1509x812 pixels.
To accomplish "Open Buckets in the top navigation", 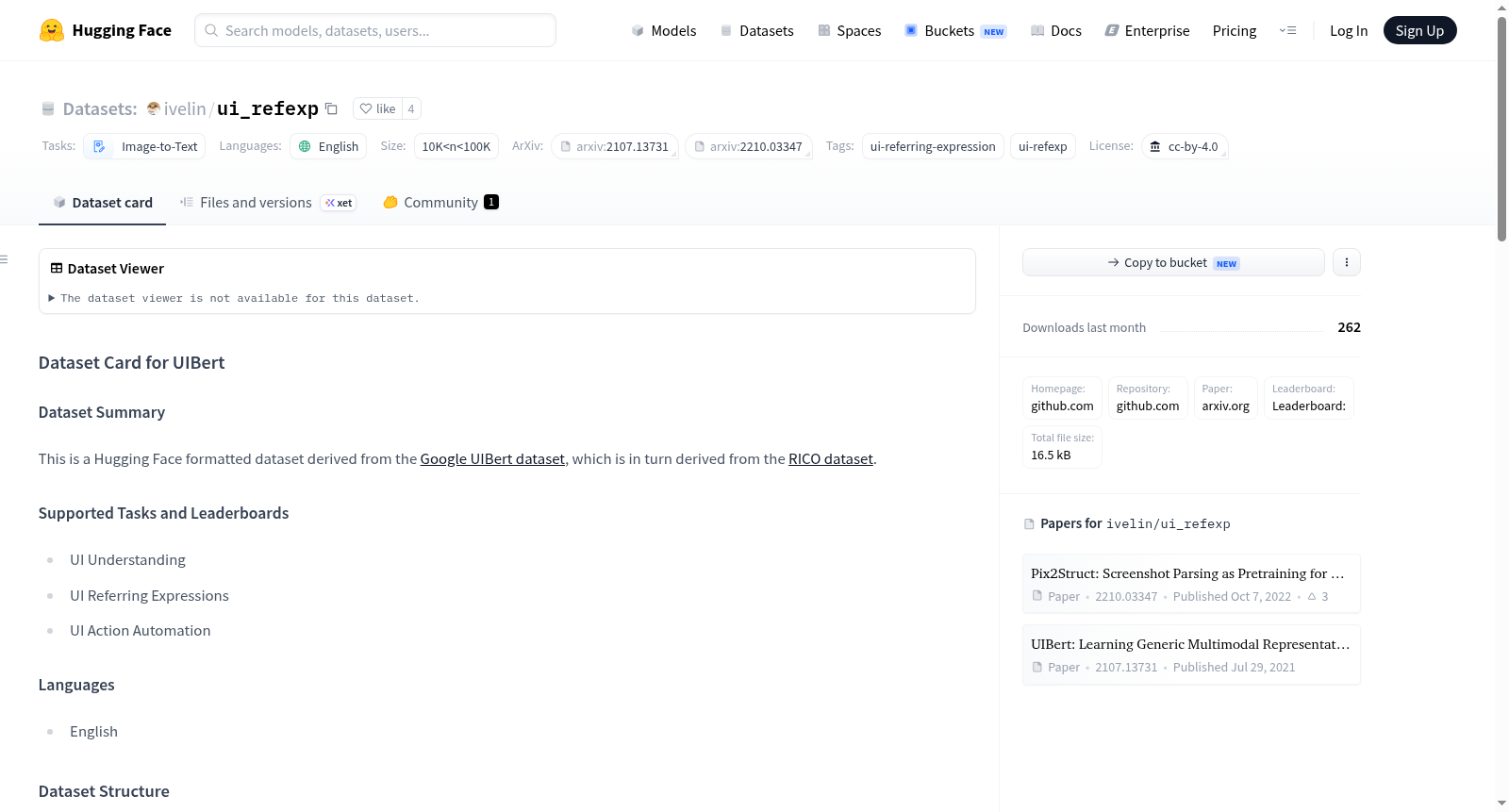I will (955, 30).
